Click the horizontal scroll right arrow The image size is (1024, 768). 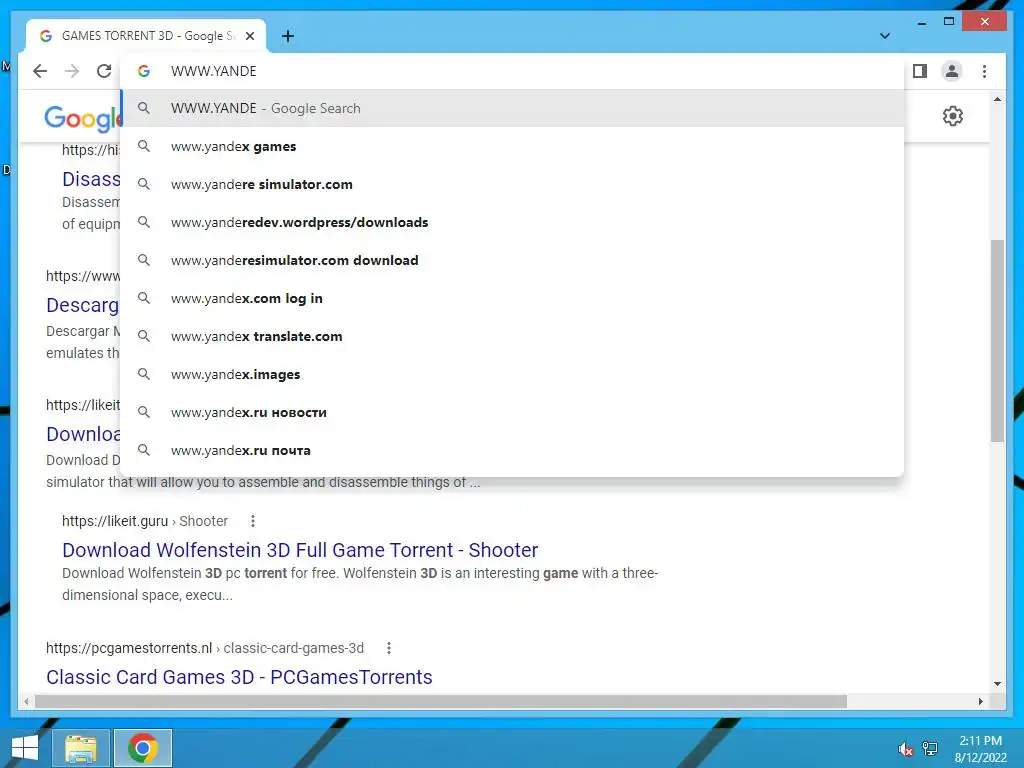980,701
